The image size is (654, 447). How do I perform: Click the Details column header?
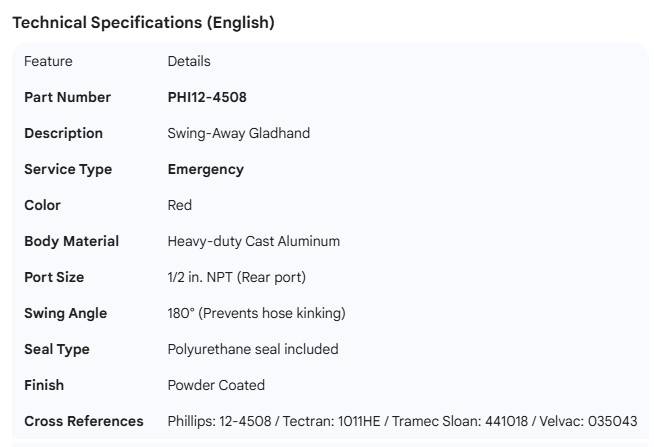(x=189, y=61)
